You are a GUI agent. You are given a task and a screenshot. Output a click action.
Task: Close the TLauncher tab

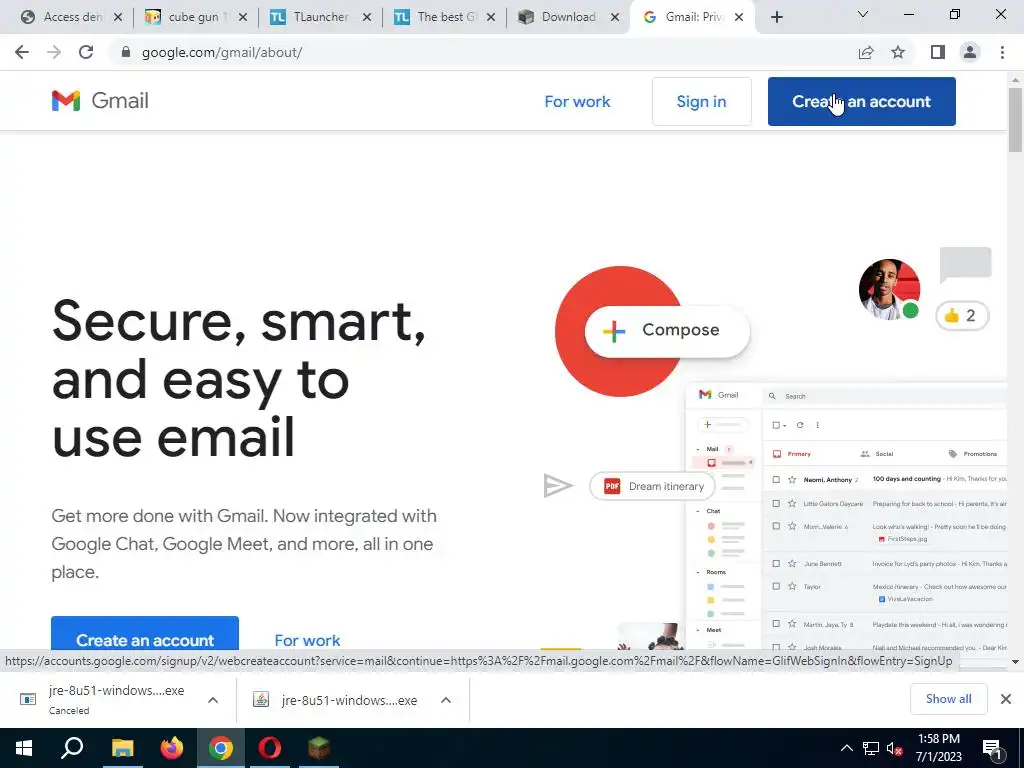coord(367,17)
